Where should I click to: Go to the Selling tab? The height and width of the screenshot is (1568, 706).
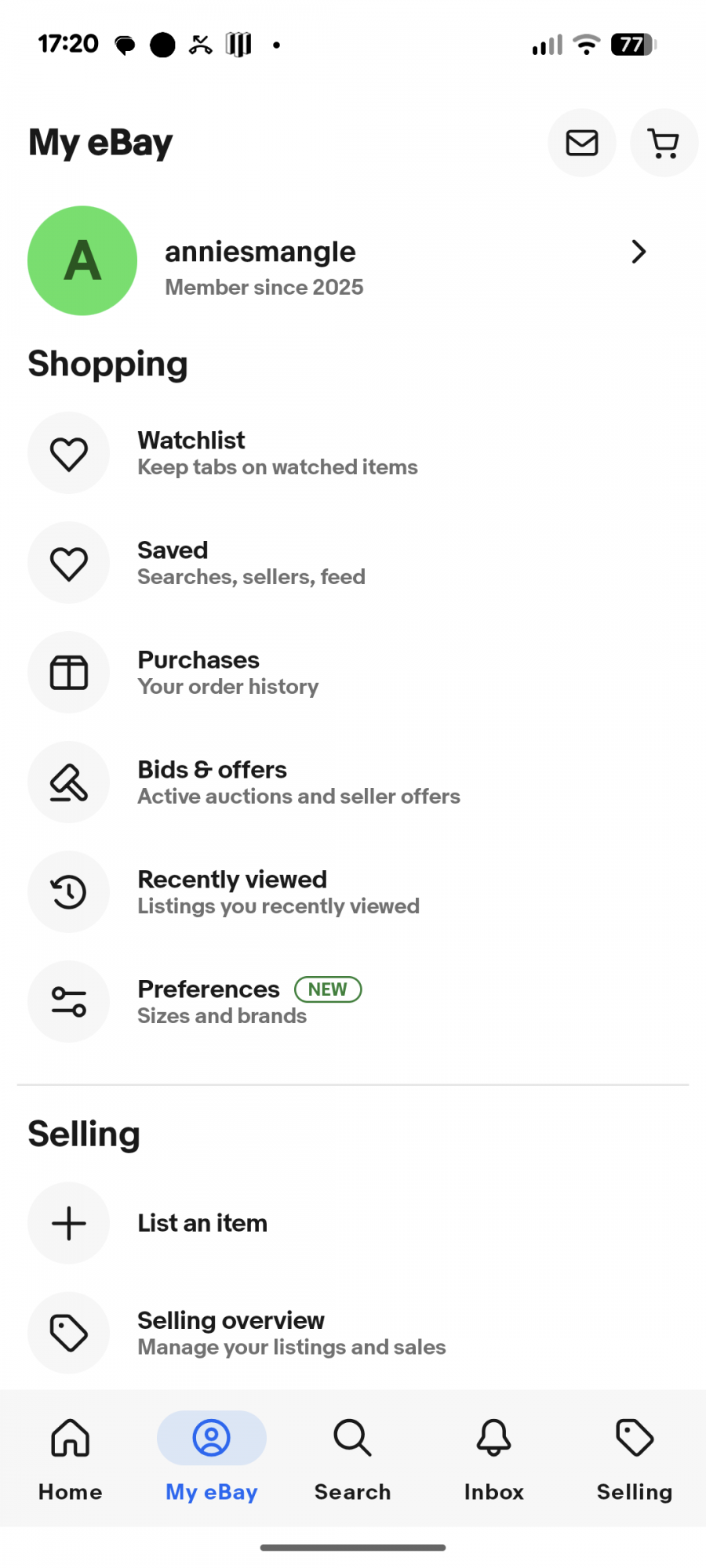(635, 1458)
